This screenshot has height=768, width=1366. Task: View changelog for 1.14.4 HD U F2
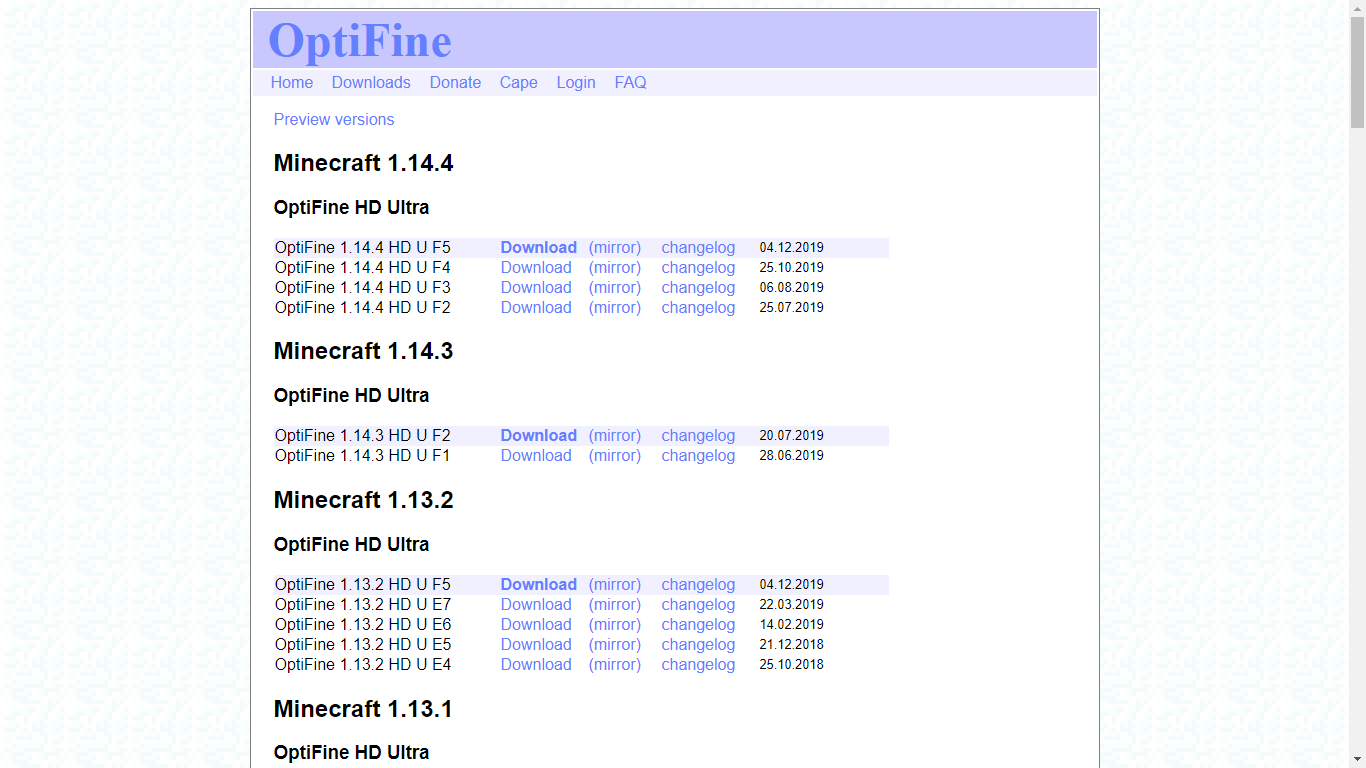click(x=698, y=308)
